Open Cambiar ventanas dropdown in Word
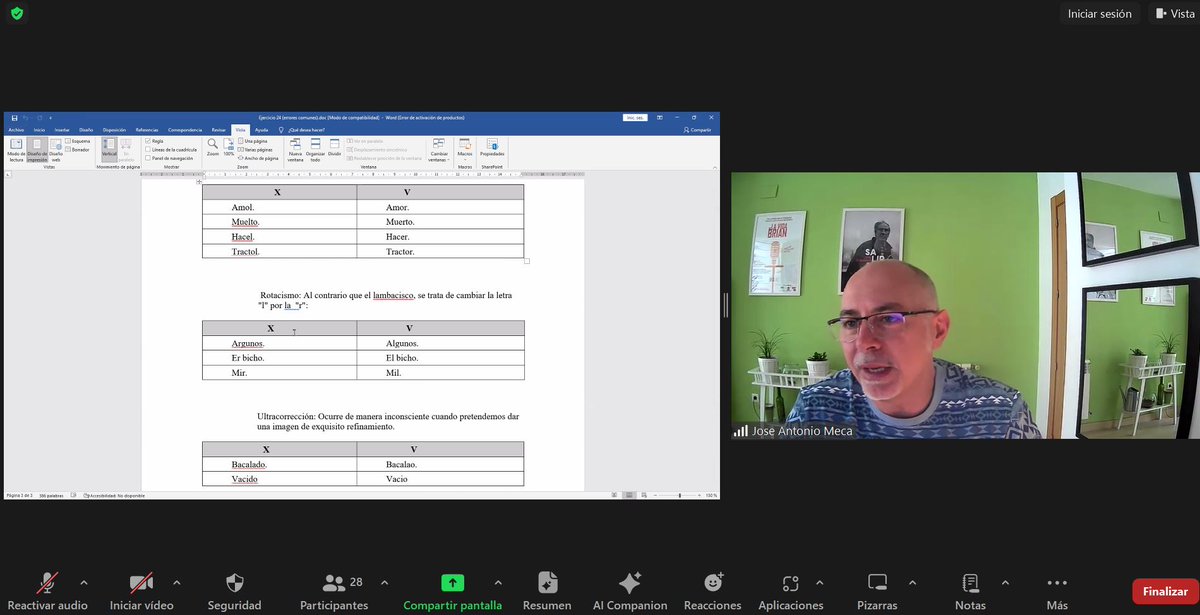1200x615 pixels. (x=439, y=150)
